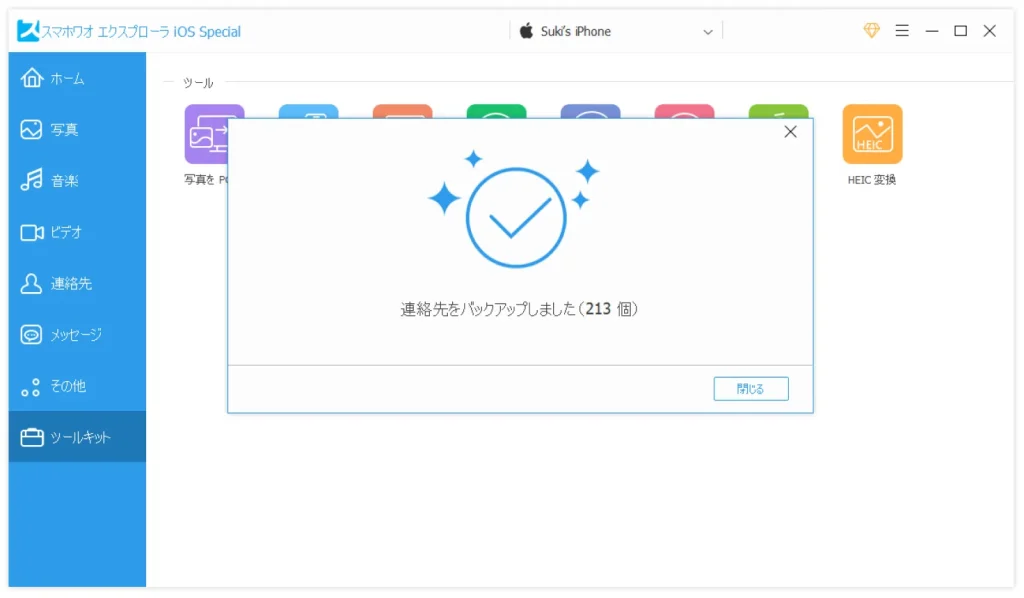This screenshot has height=598, width=1024.
Task: Click the スマホウオ app logo
Action: [28, 31]
